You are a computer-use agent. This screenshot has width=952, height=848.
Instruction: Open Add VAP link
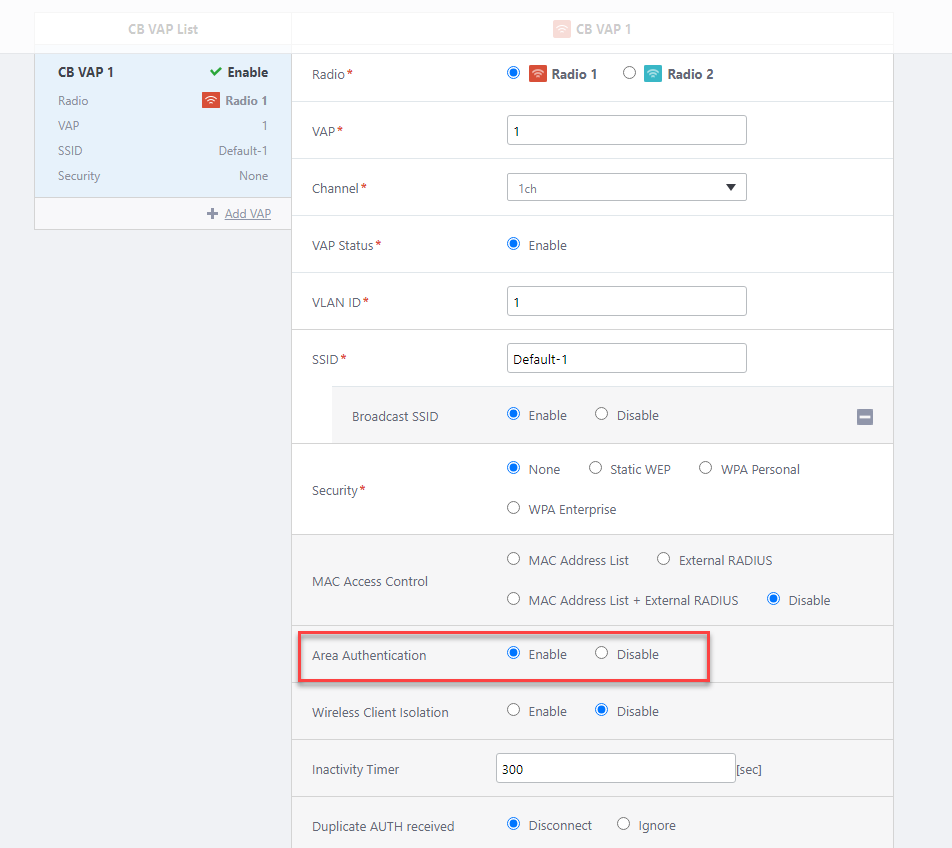[x=247, y=214]
